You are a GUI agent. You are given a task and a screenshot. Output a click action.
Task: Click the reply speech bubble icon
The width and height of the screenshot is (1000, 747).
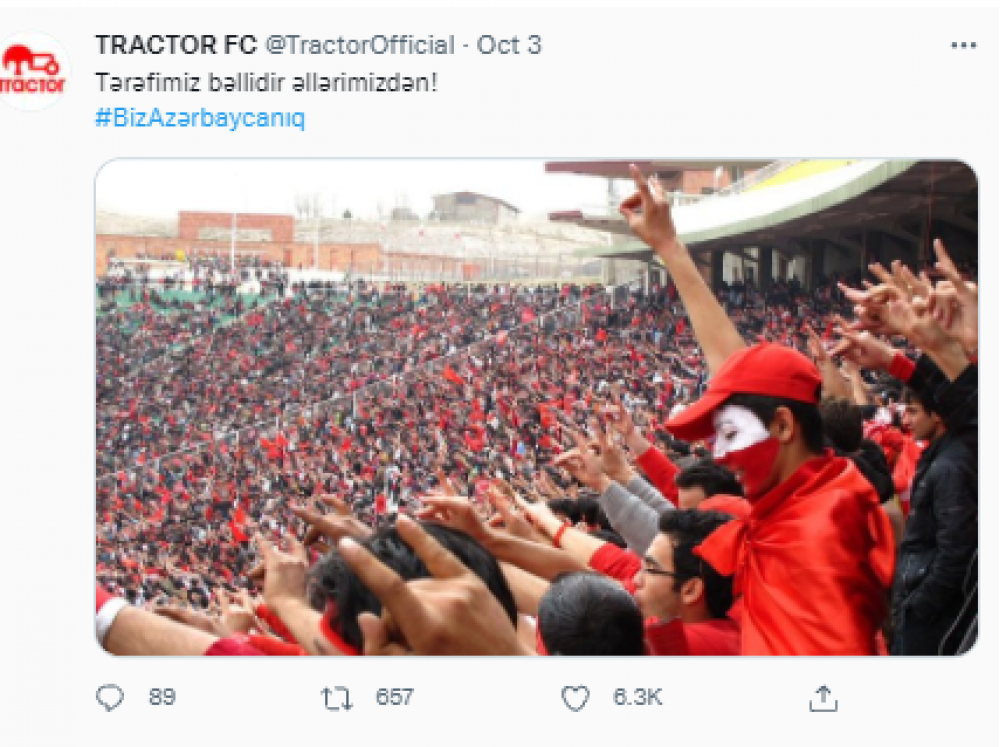110,698
